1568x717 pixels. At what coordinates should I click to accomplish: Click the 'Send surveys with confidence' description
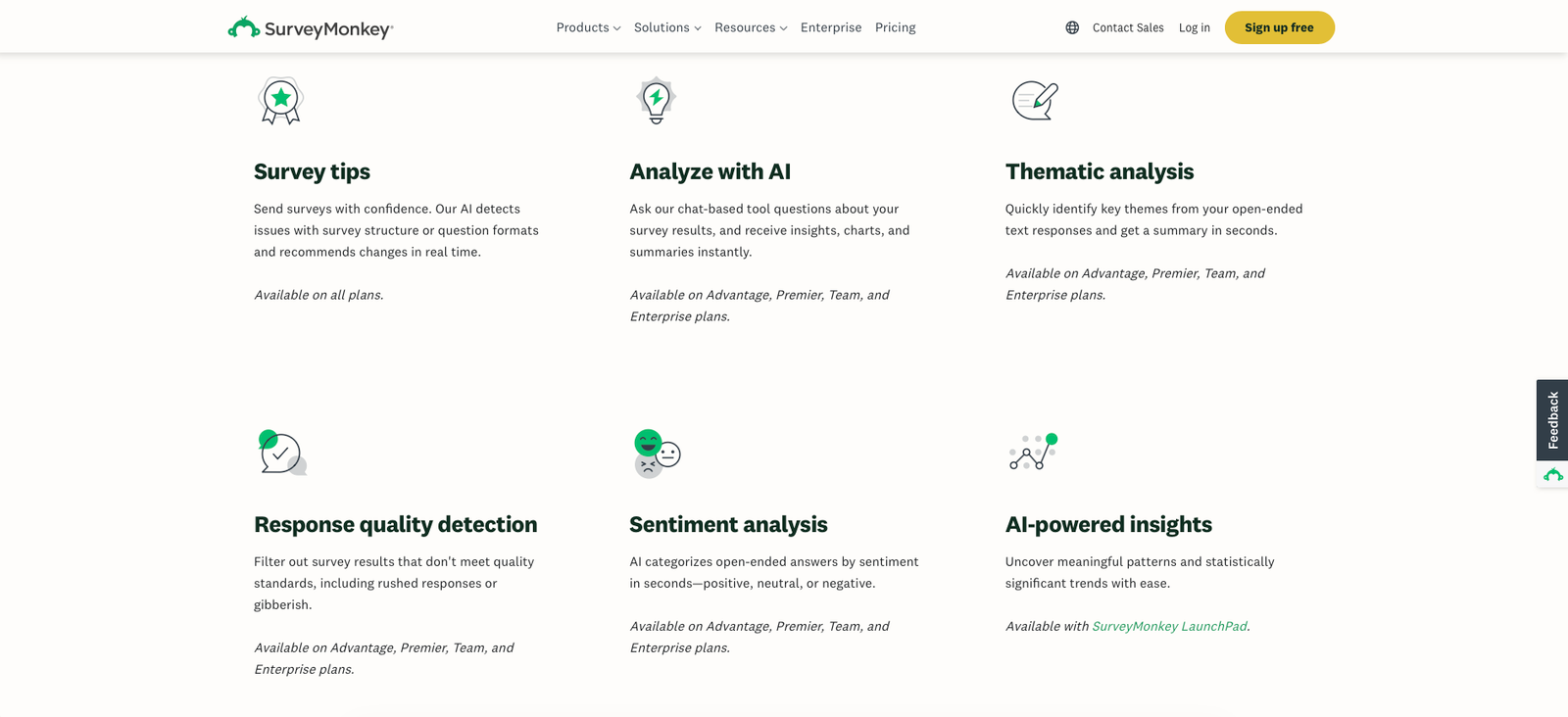pyautogui.click(x=396, y=230)
